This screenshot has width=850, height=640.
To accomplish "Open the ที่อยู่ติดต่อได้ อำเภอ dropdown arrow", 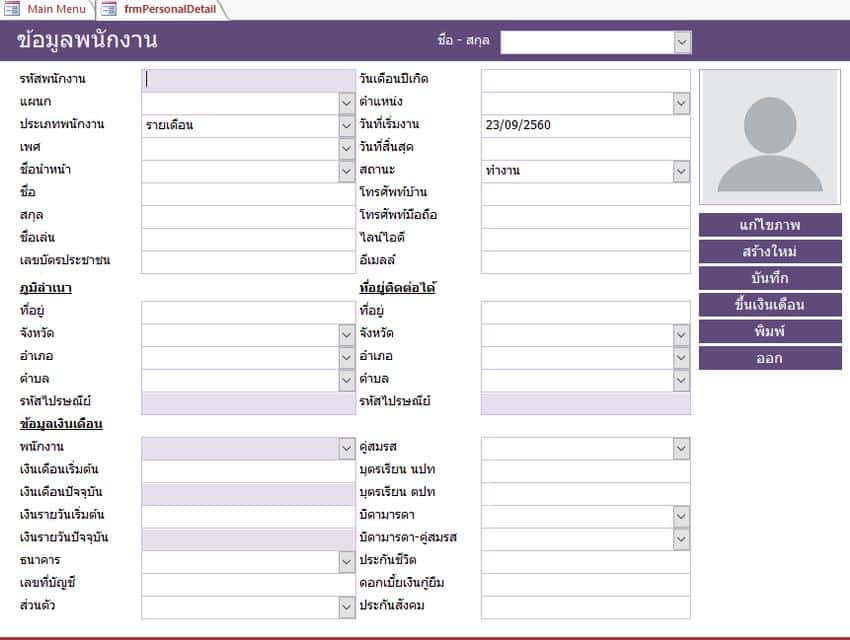I will (681, 358).
